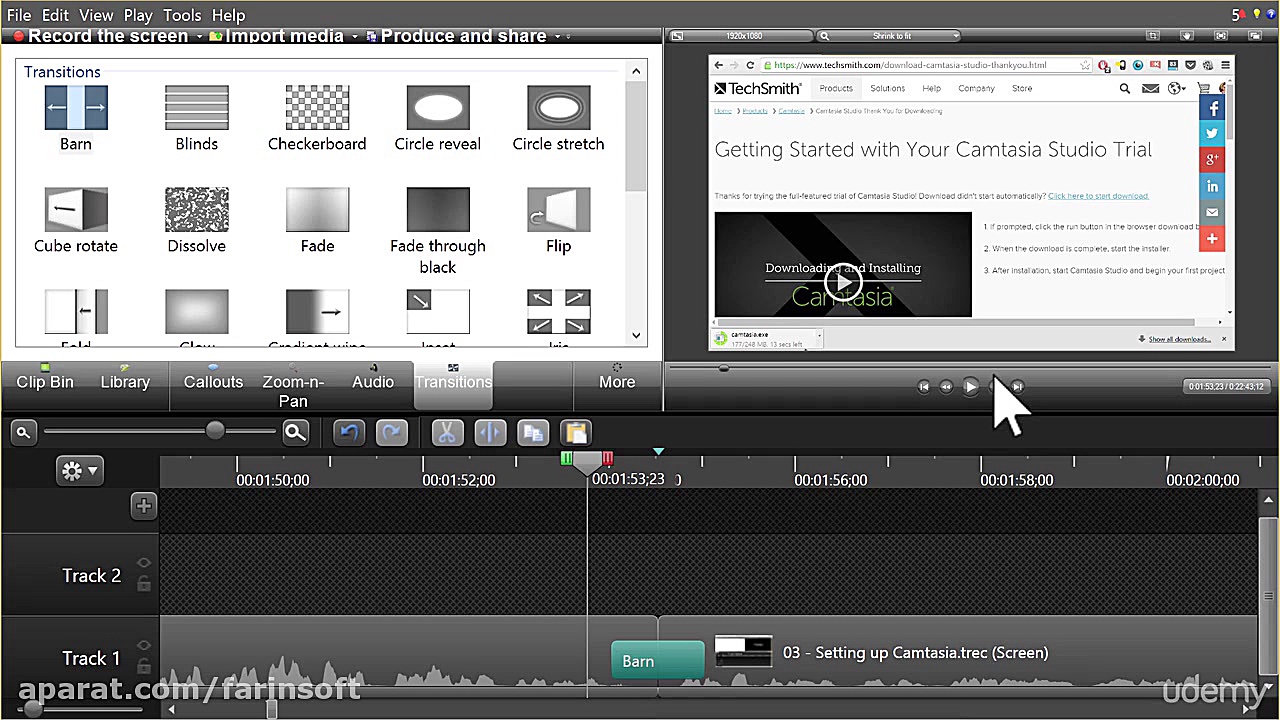Jump to next clip in preview

1017,387
